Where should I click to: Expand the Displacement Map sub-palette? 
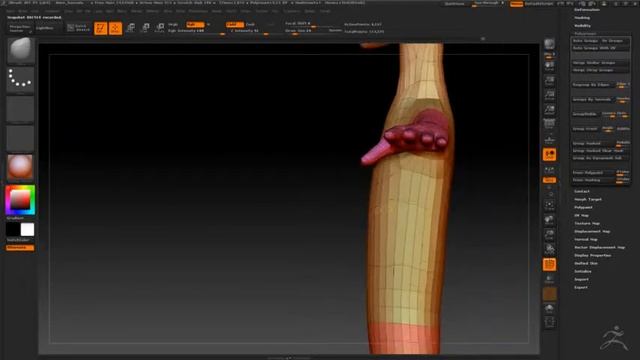click(592, 231)
